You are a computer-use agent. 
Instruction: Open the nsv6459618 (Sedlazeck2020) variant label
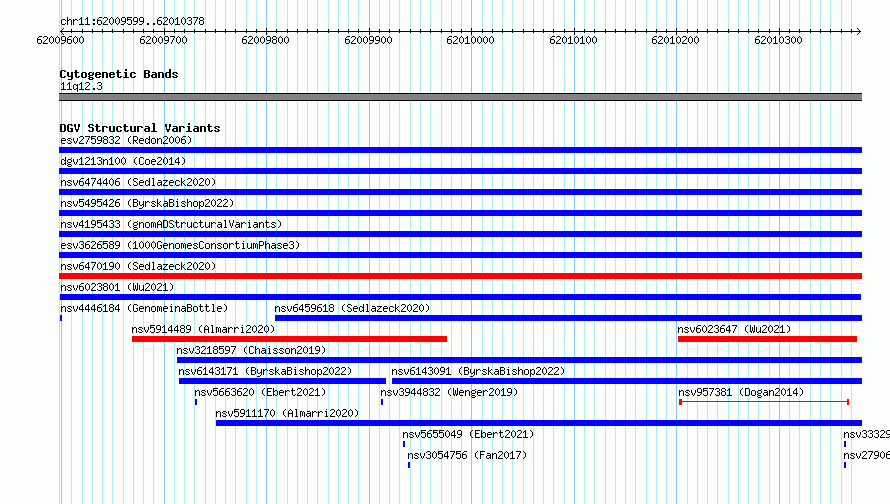[x=352, y=308]
